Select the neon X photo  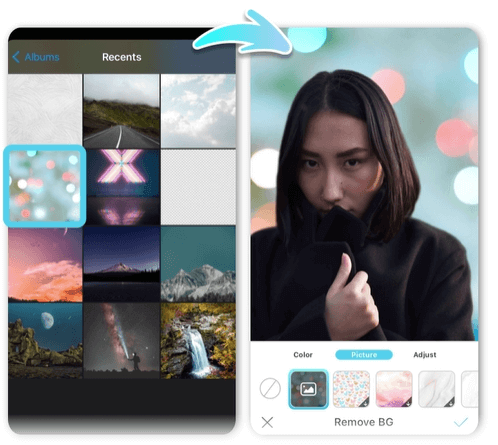122,187
